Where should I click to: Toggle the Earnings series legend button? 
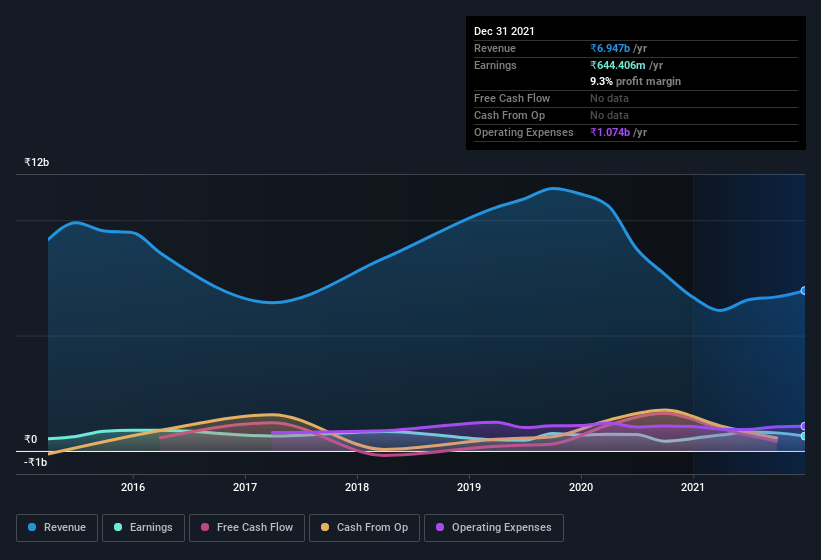coord(143,528)
